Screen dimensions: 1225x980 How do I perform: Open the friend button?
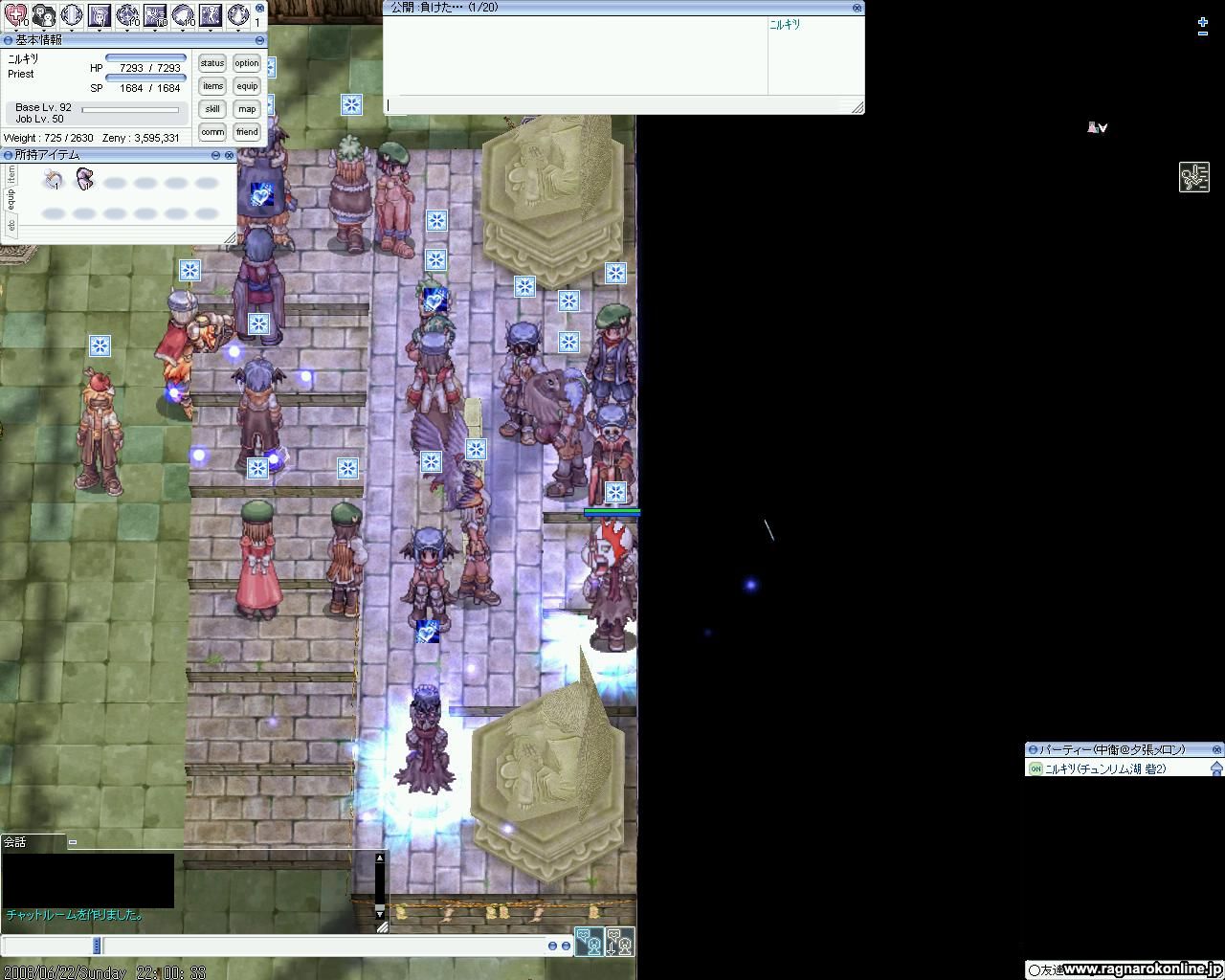click(247, 132)
